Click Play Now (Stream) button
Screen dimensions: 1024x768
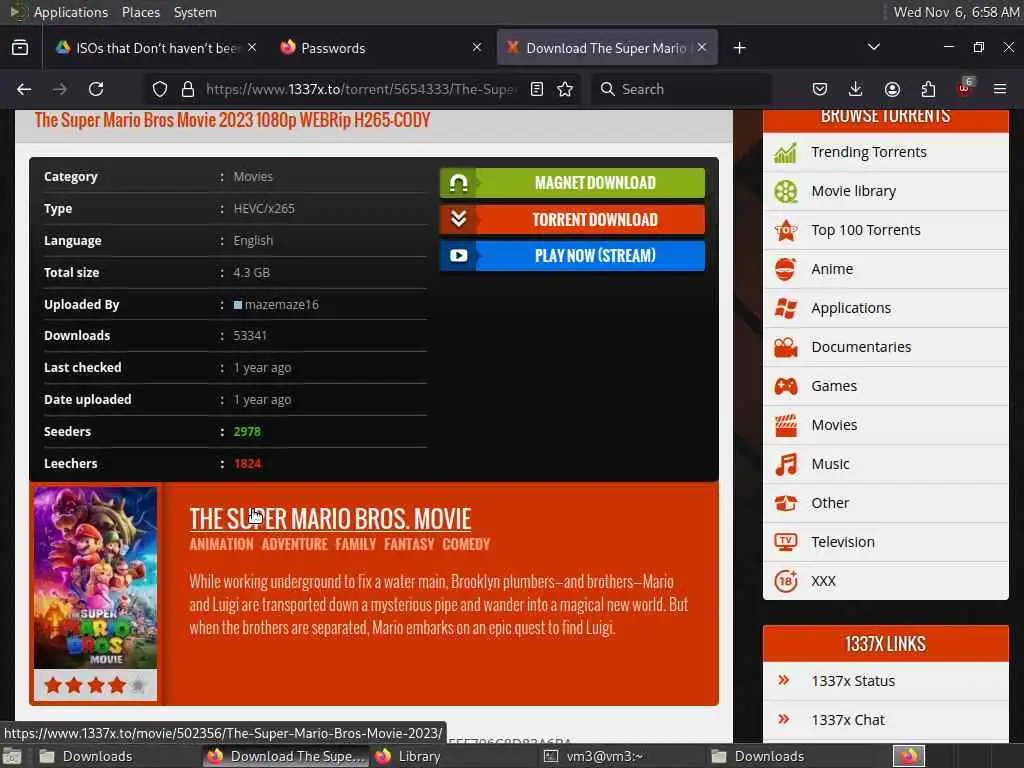[573, 255]
